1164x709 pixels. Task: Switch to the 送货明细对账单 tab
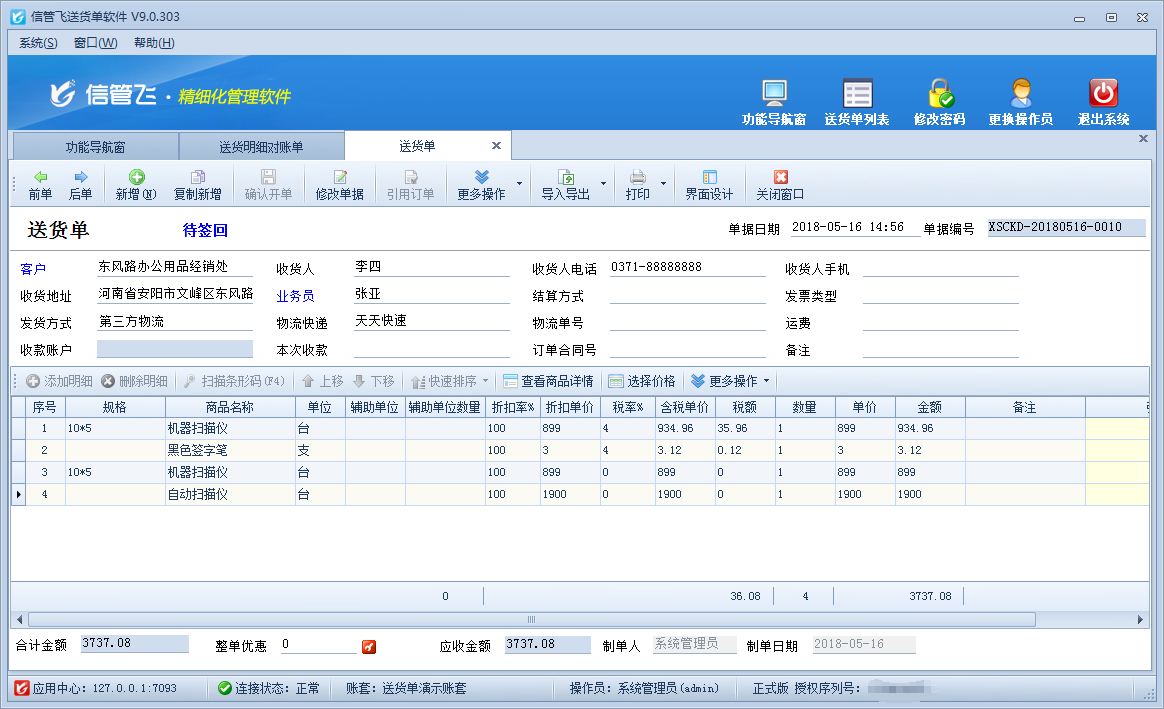[x=261, y=147]
